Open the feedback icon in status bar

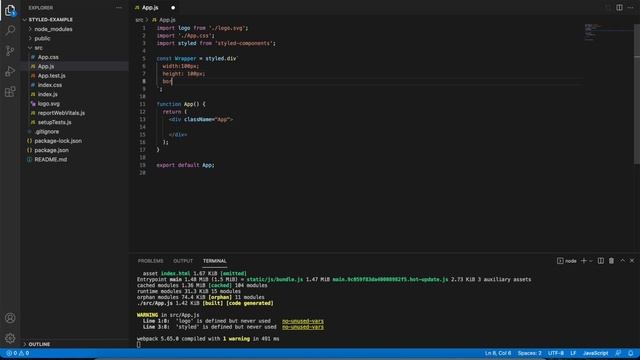coord(618,353)
